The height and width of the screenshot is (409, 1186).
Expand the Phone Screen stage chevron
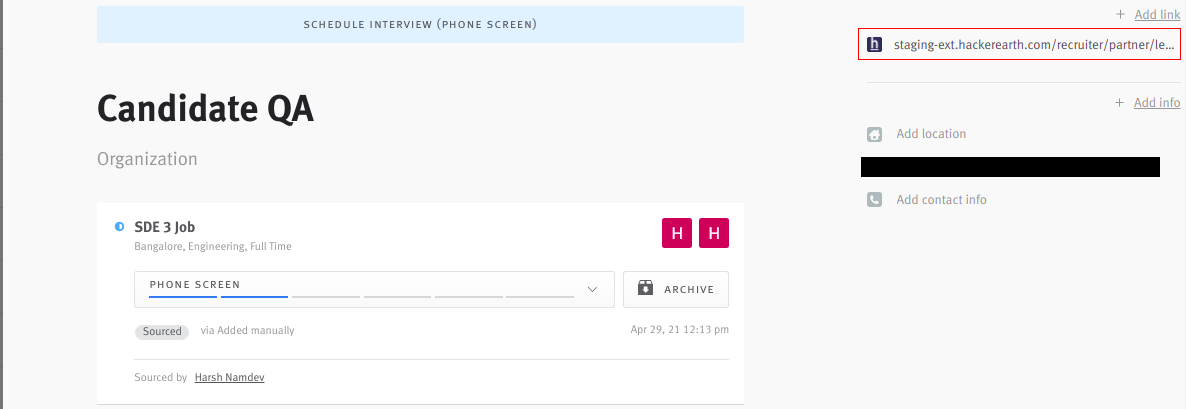coord(592,289)
